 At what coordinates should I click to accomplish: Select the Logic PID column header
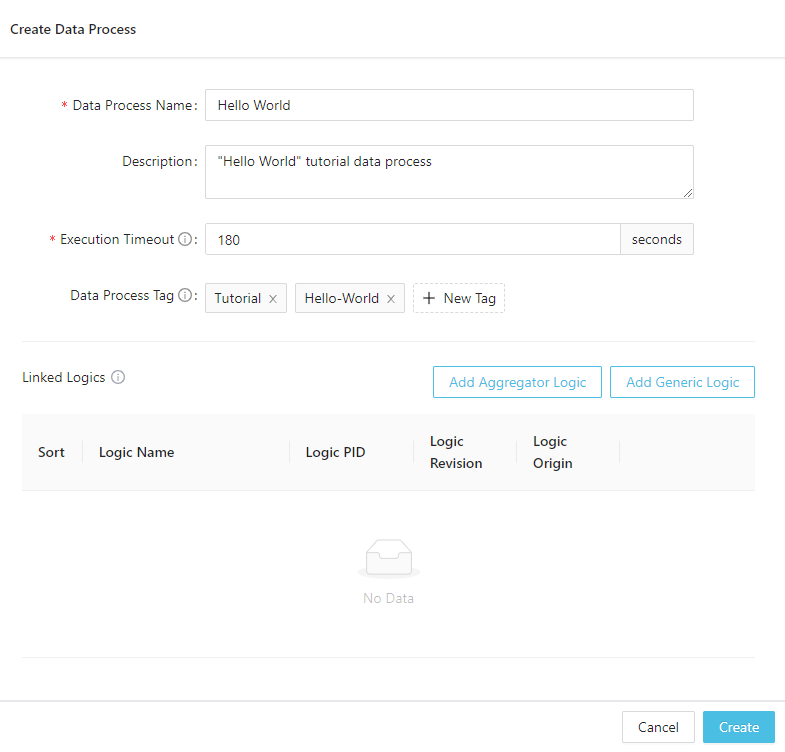(x=335, y=453)
